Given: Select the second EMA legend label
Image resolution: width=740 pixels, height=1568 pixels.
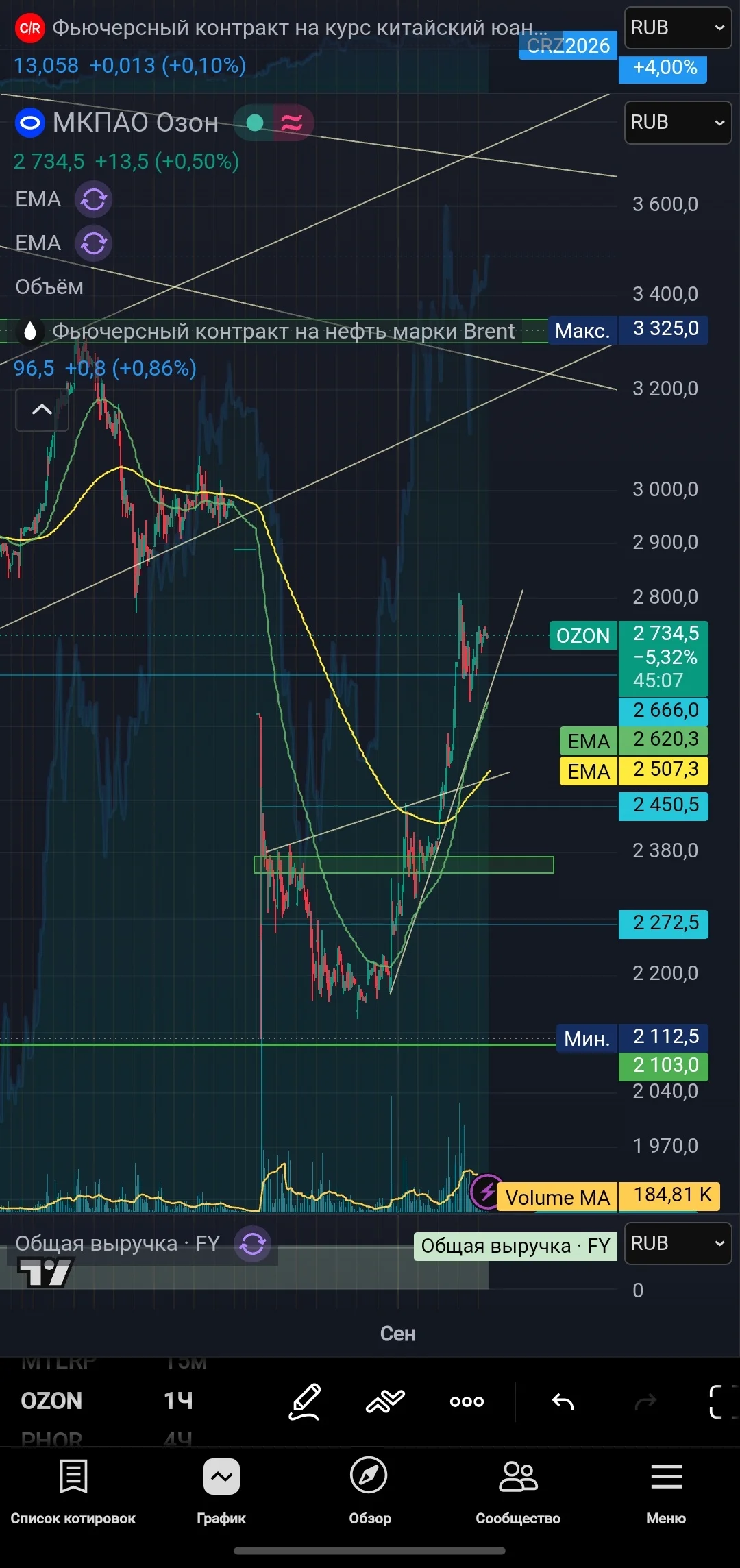Looking at the screenshot, I should [38, 243].
